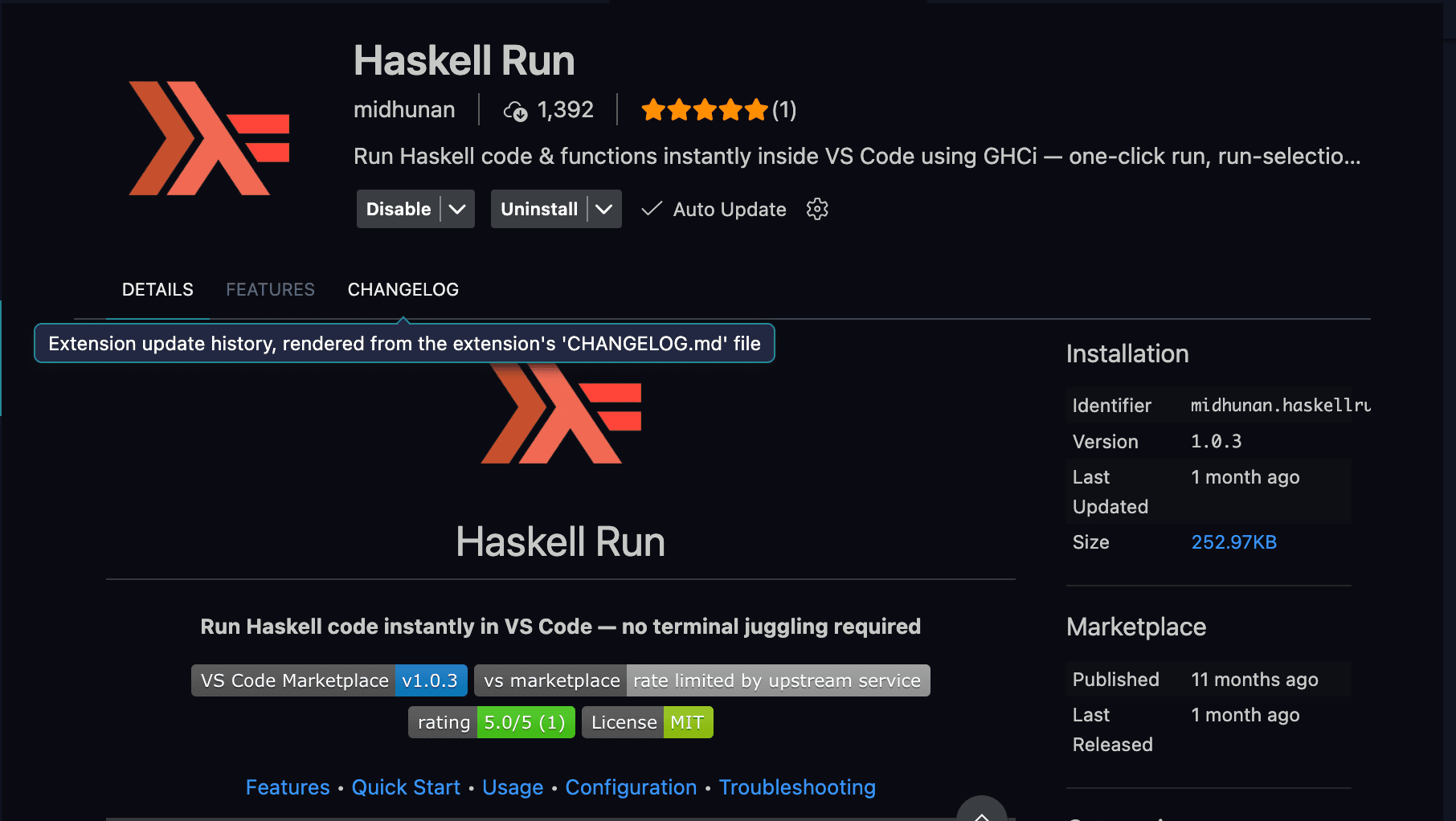Open the Disable dropdown arrow

pyautogui.click(x=457, y=209)
